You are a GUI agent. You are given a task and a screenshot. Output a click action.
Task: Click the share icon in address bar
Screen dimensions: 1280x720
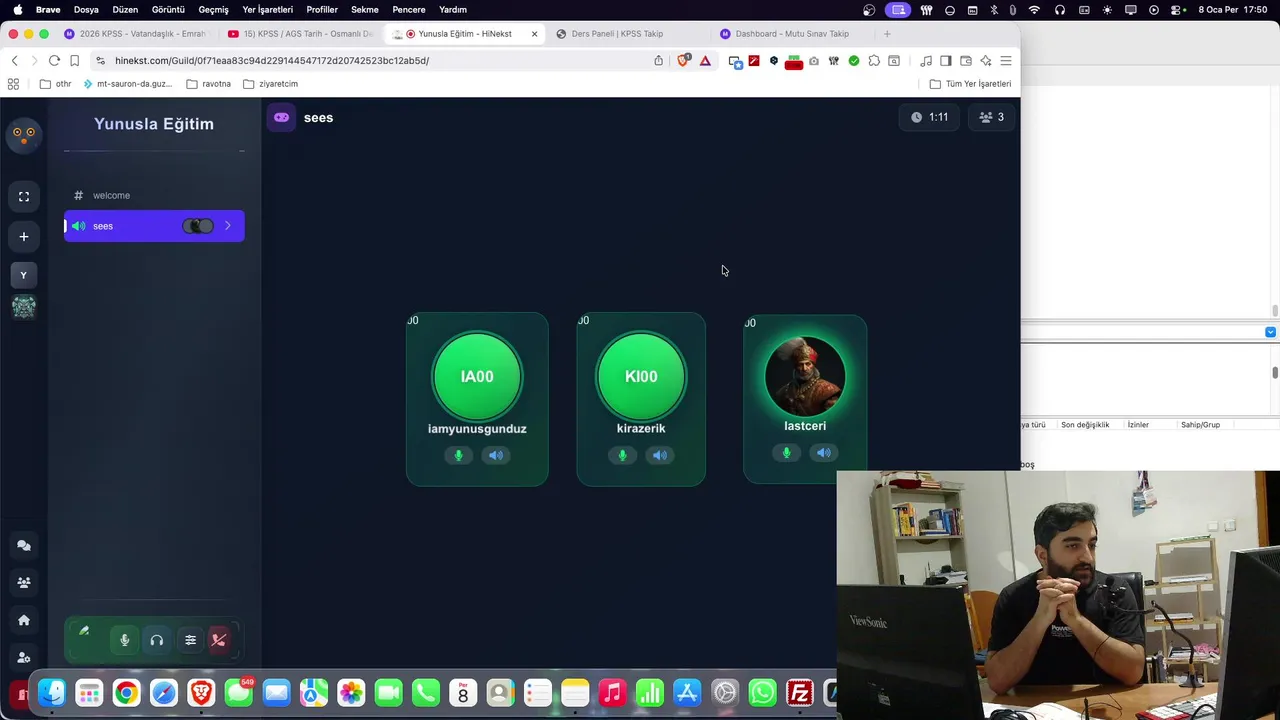coord(658,61)
